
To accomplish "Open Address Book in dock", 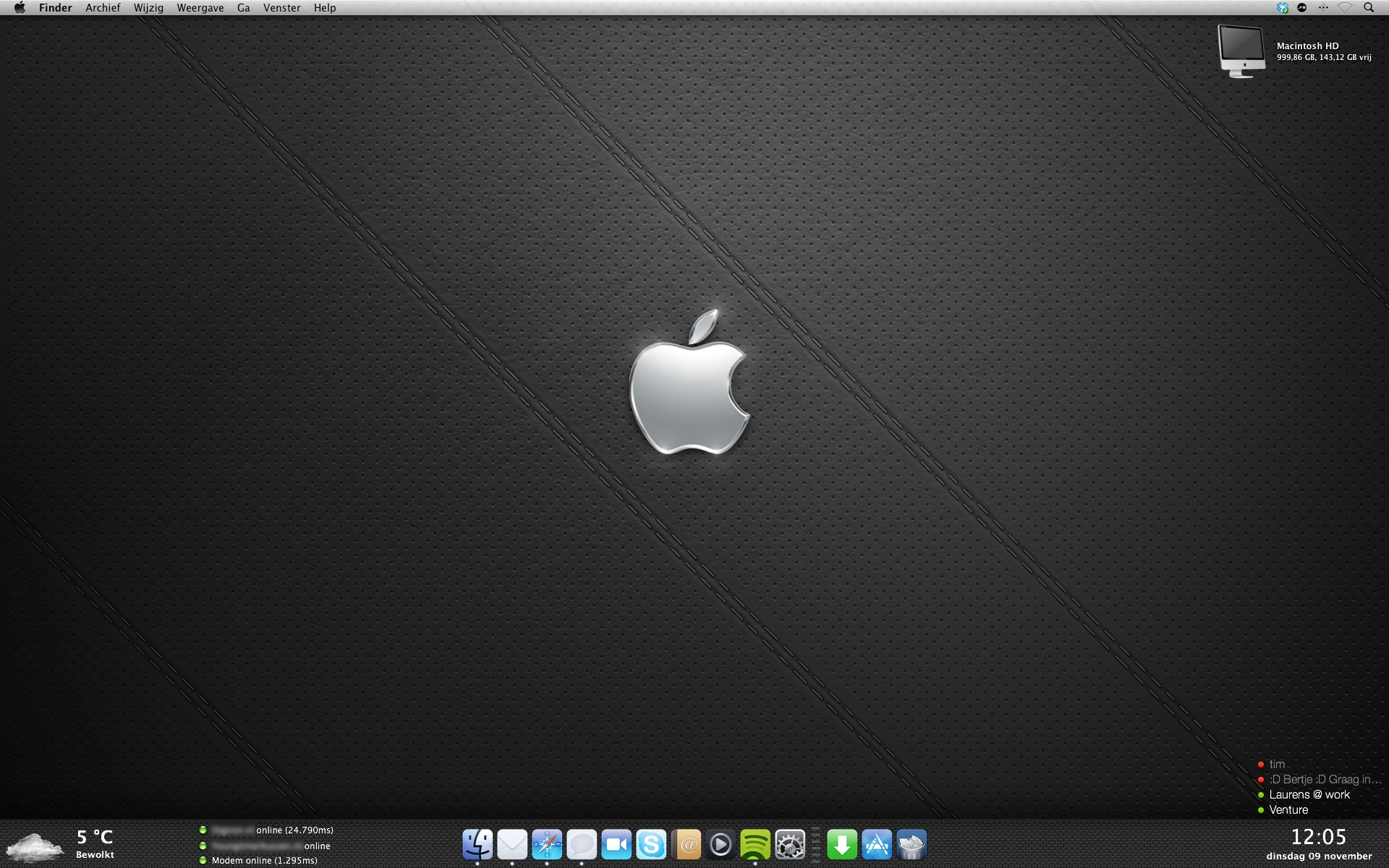I will tap(686, 844).
